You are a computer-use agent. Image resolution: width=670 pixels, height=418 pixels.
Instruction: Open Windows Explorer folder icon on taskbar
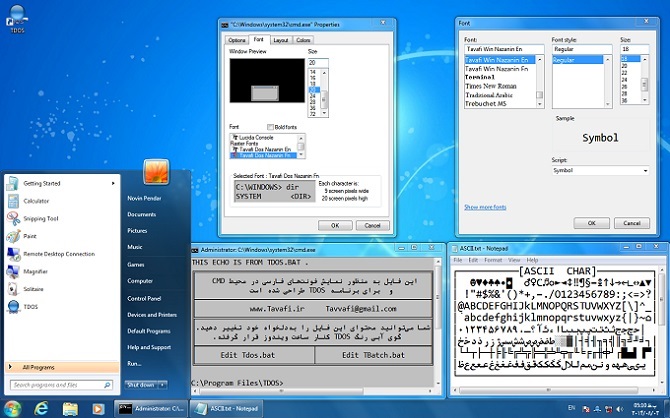coord(71,409)
